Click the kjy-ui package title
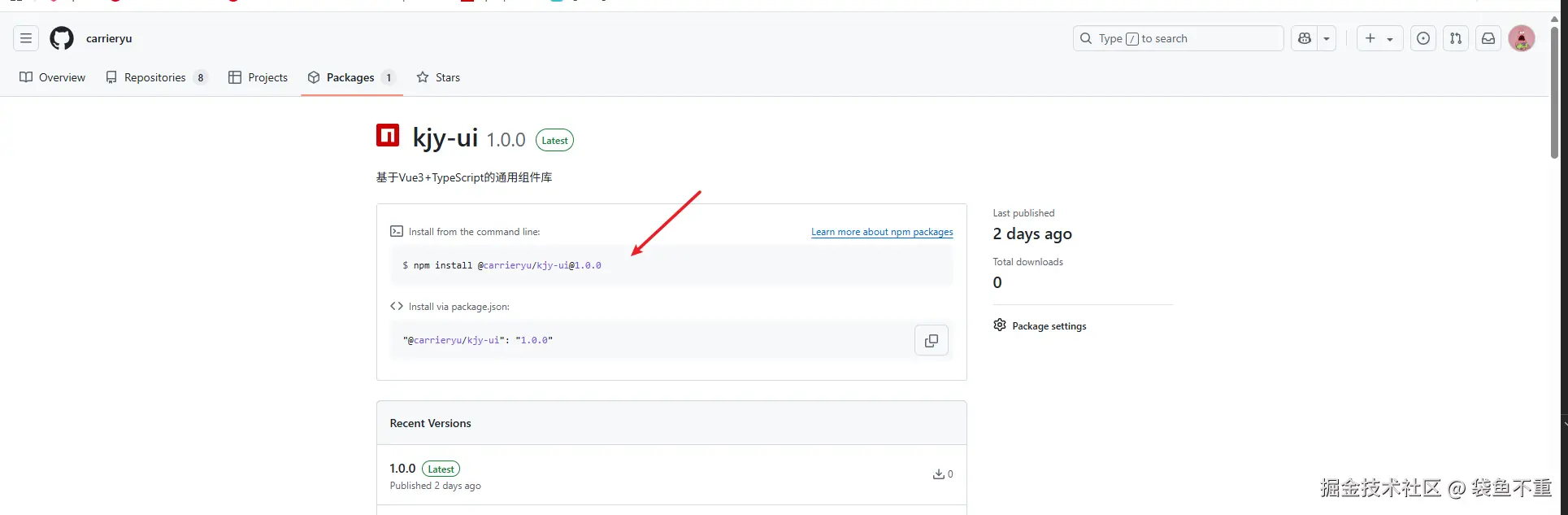The image size is (1568, 515). click(x=445, y=137)
